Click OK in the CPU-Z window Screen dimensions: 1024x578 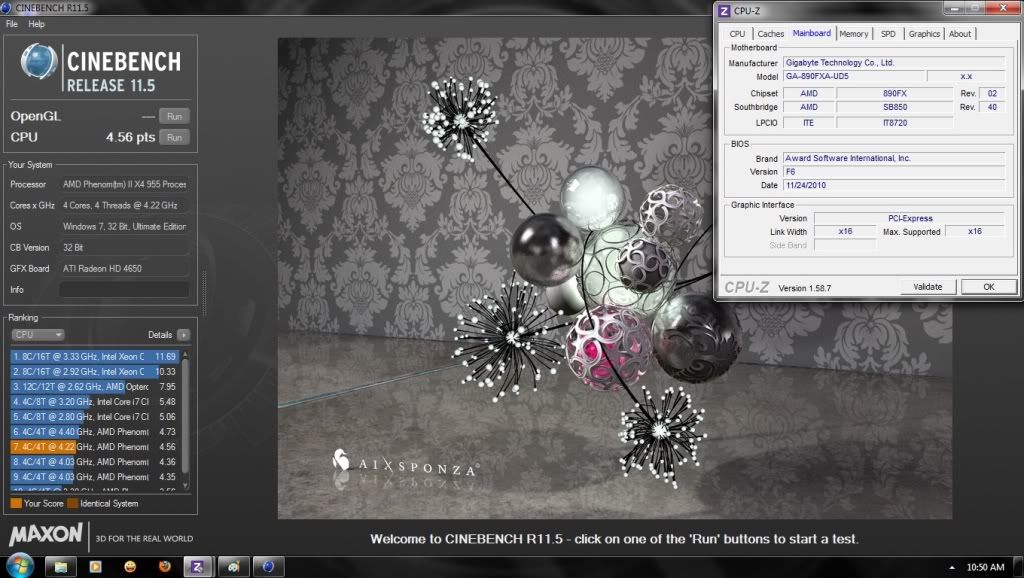point(989,287)
